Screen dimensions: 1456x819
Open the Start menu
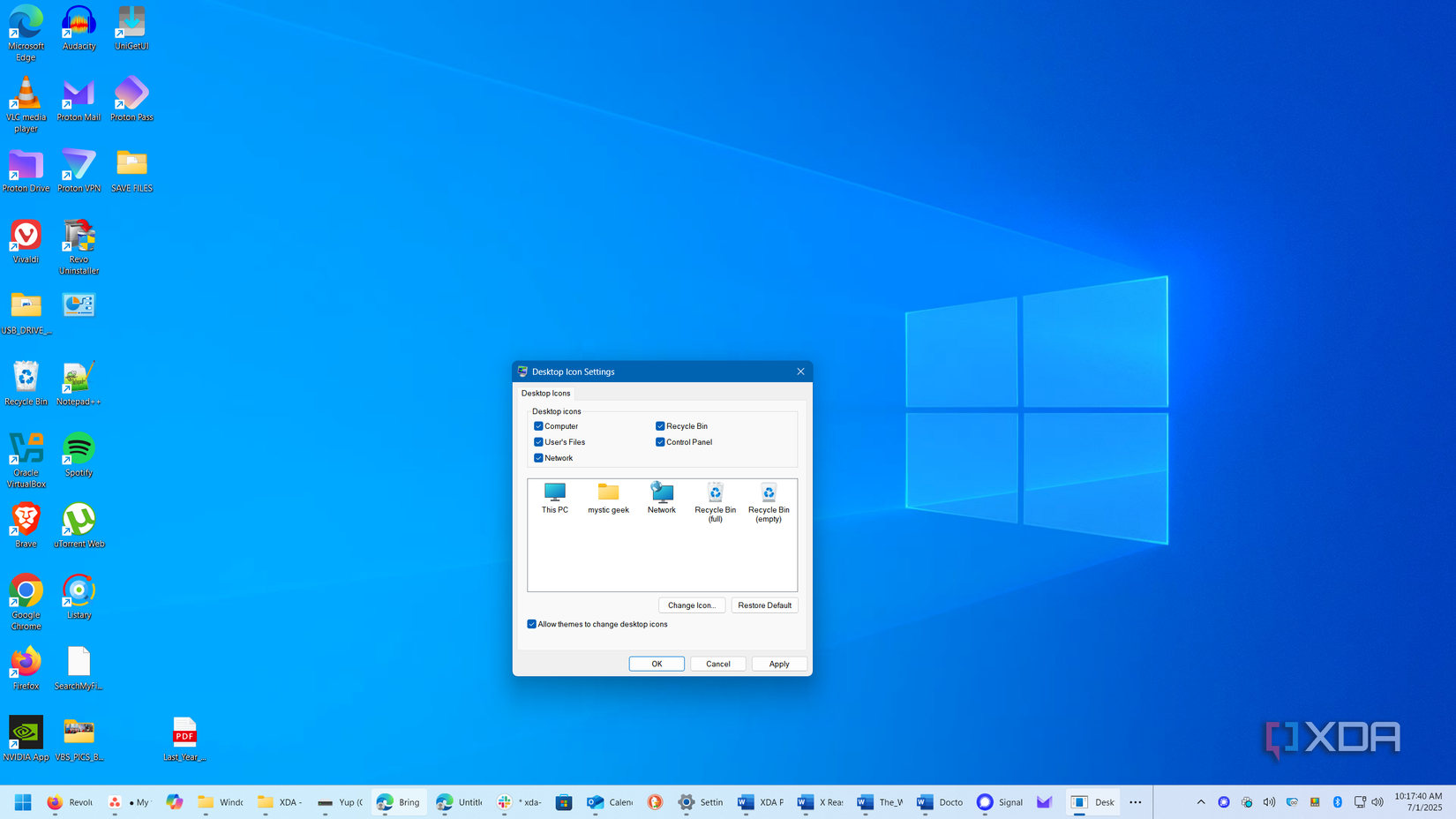23,802
